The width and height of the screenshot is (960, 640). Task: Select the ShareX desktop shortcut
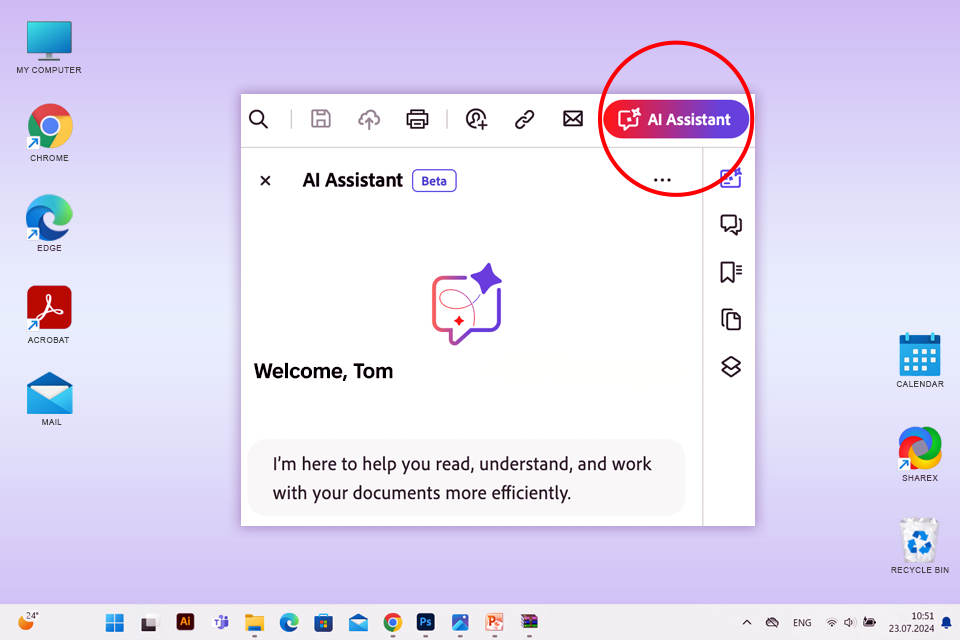(x=920, y=454)
